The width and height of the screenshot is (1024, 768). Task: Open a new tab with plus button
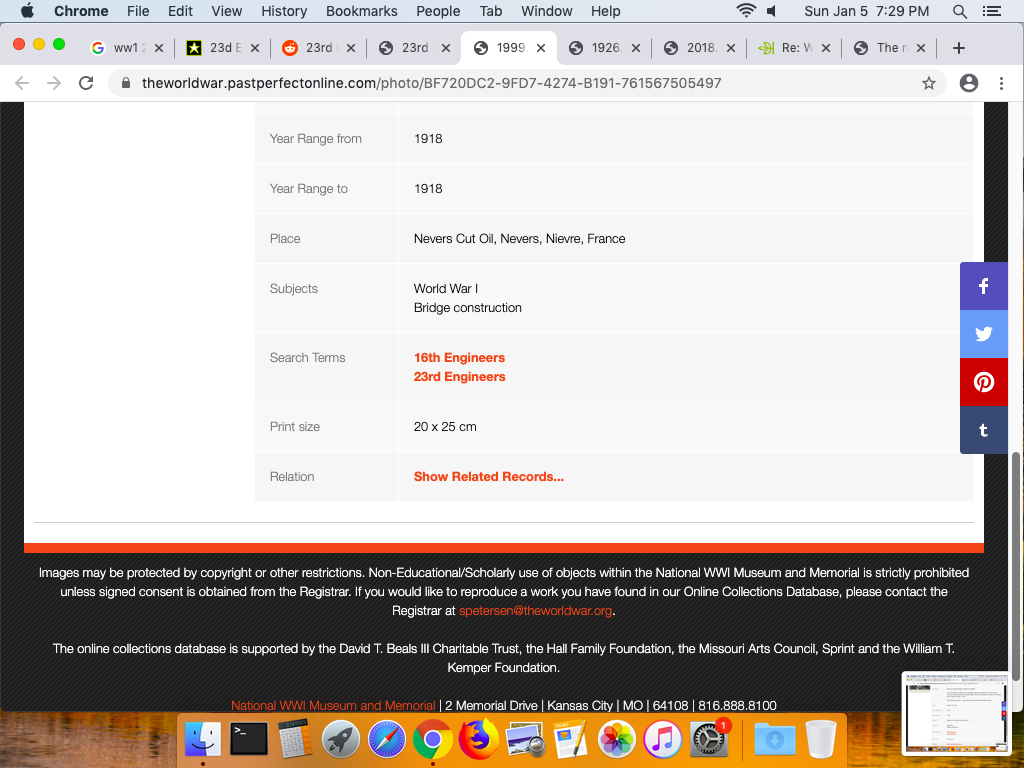(x=958, y=48)
